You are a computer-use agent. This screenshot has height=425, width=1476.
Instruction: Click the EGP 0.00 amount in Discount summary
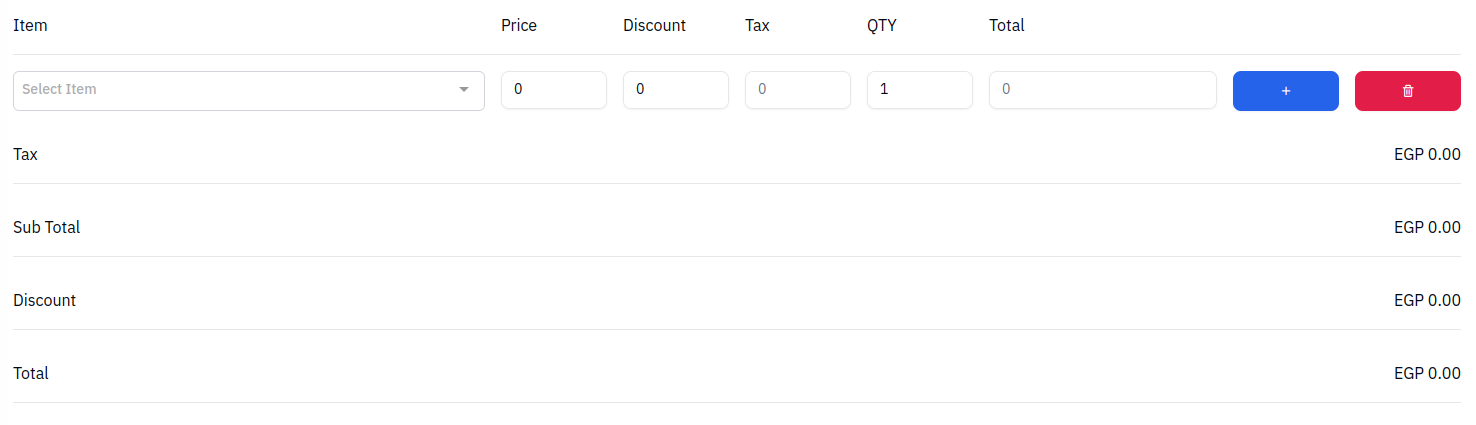click(1427, 300)
